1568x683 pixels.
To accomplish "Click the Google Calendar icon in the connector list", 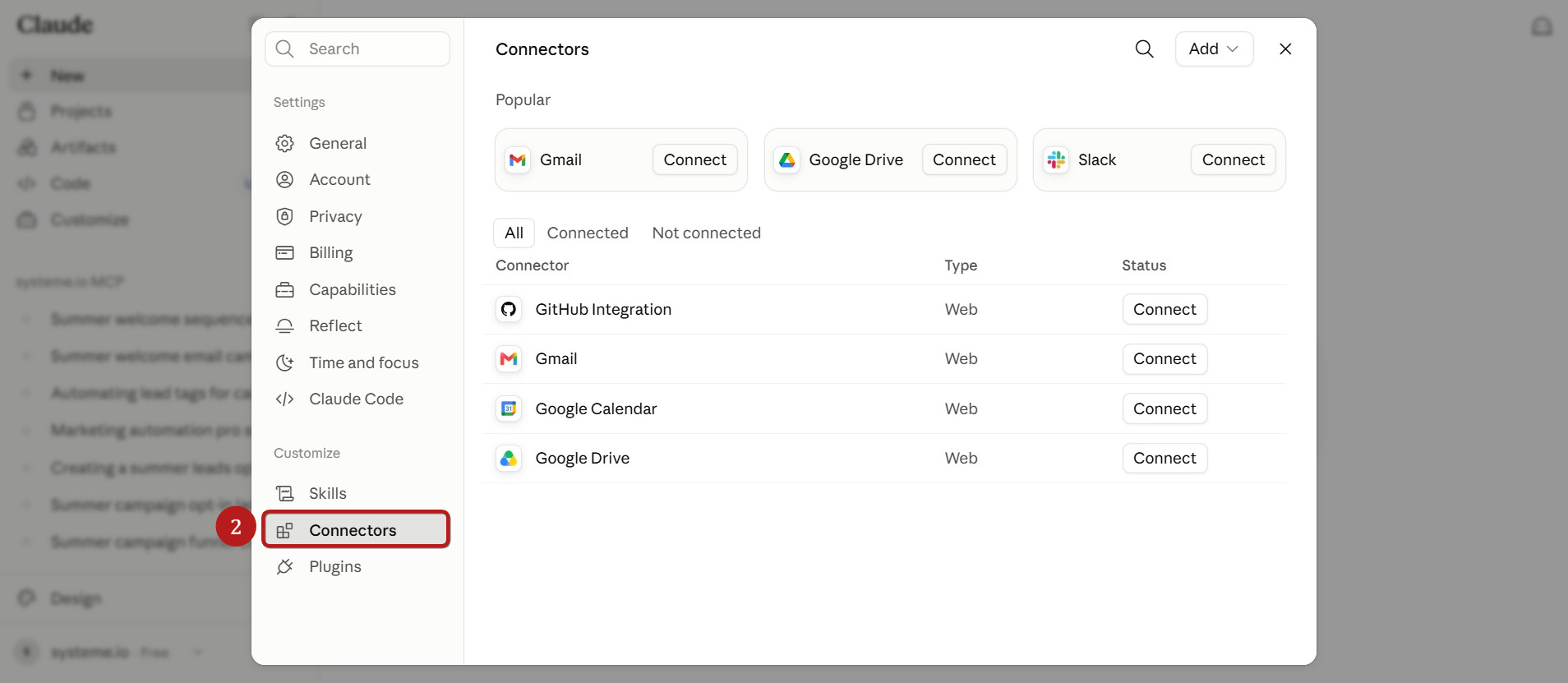I will tap(509, 408).
